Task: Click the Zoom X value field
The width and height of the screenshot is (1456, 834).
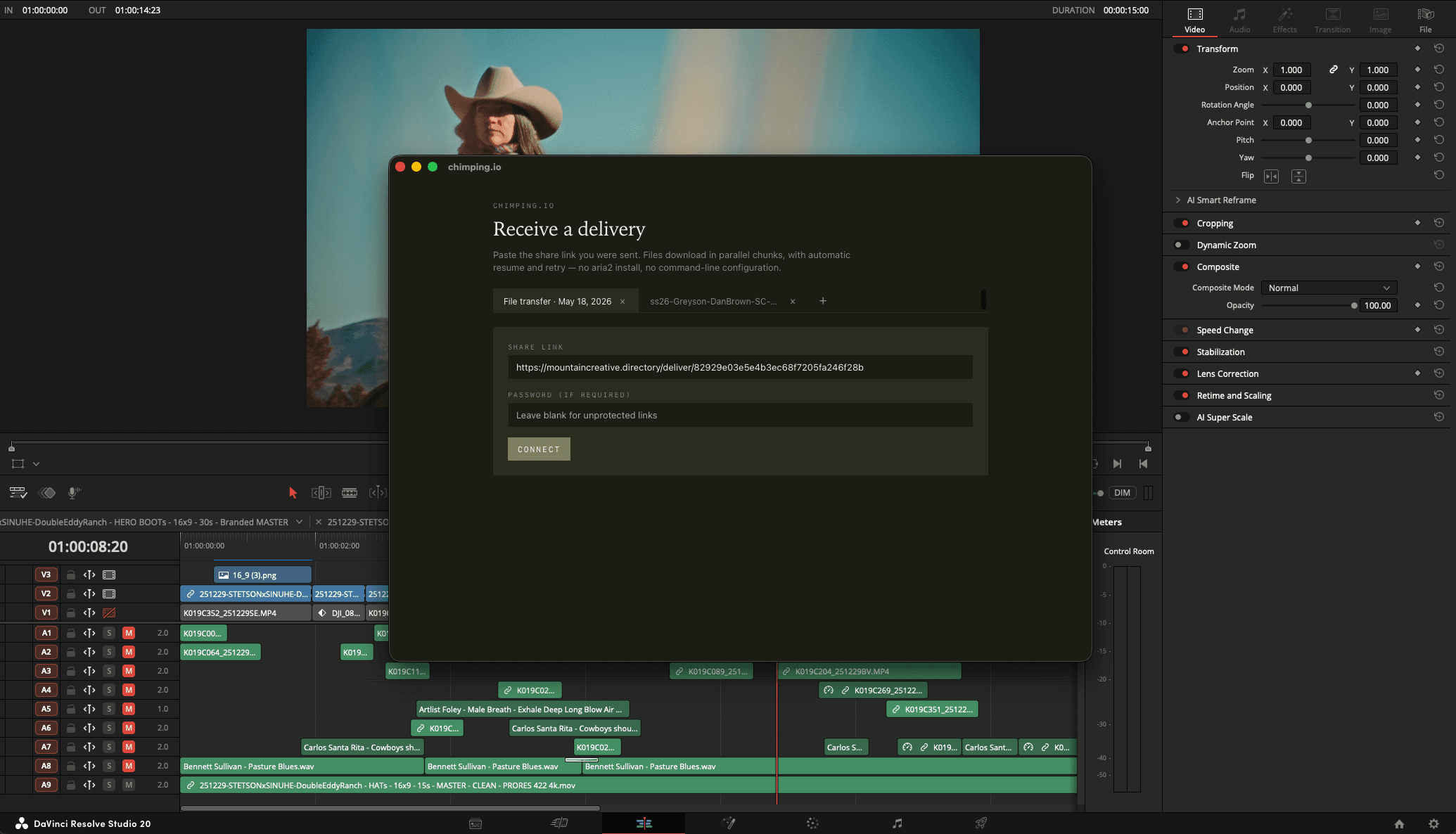Action: coord(1291,70)
